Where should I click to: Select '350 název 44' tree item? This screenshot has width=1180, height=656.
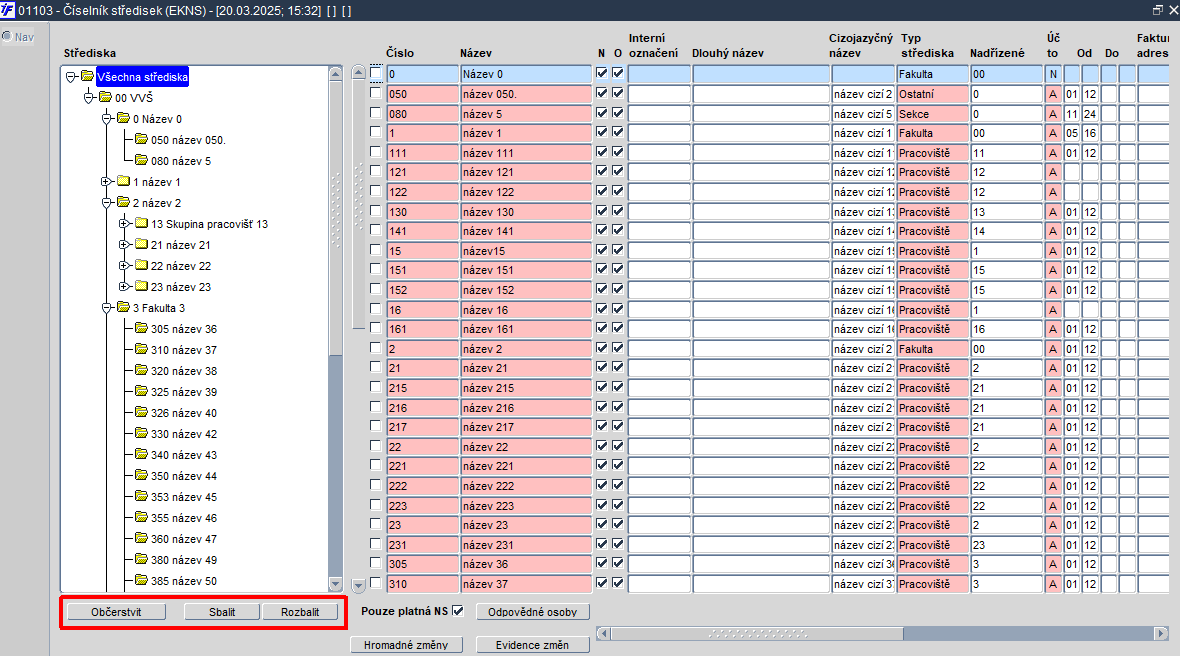click(x=184, y=476)
